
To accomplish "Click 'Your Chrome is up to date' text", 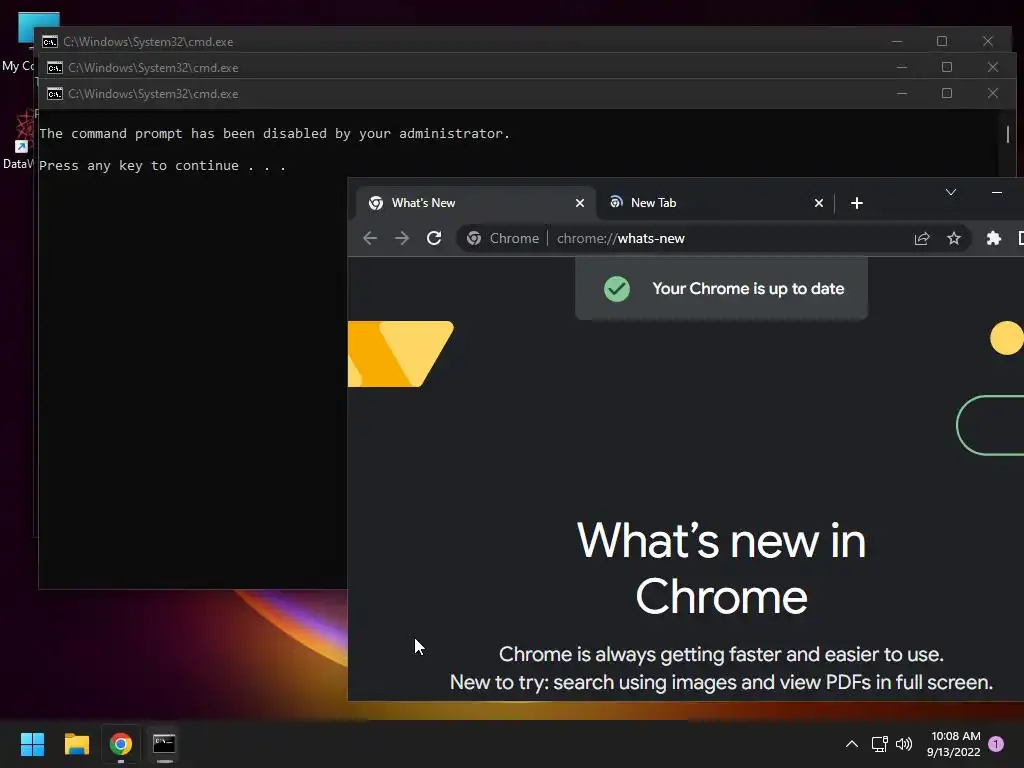I will [748, 289].
